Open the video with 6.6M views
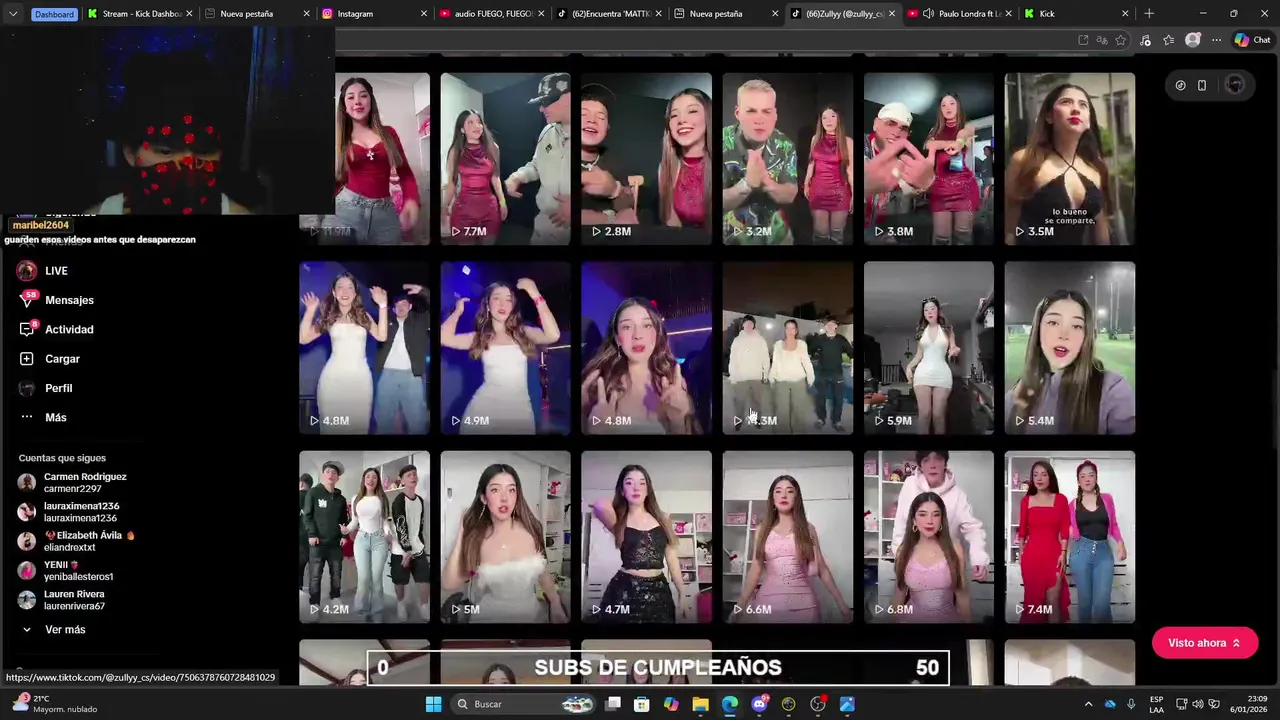The image size is (1280, 720). tap(788, 537)
